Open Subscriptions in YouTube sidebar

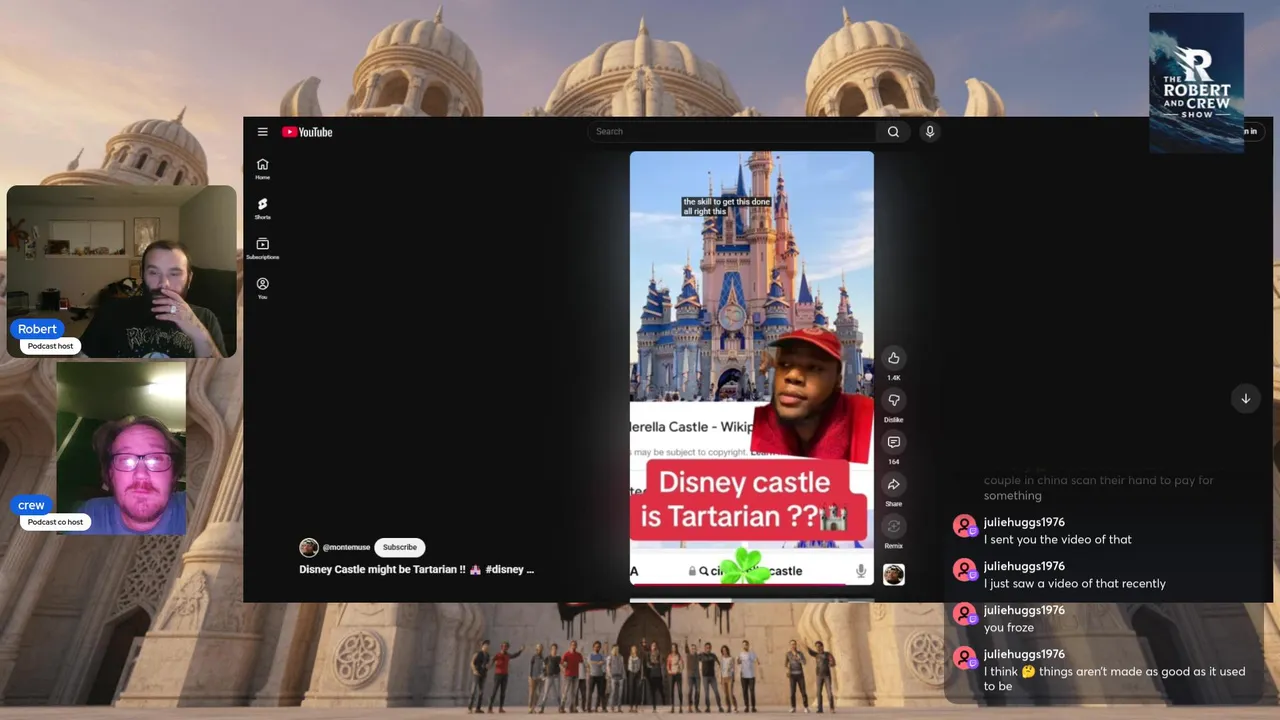[x=262, y=248]
